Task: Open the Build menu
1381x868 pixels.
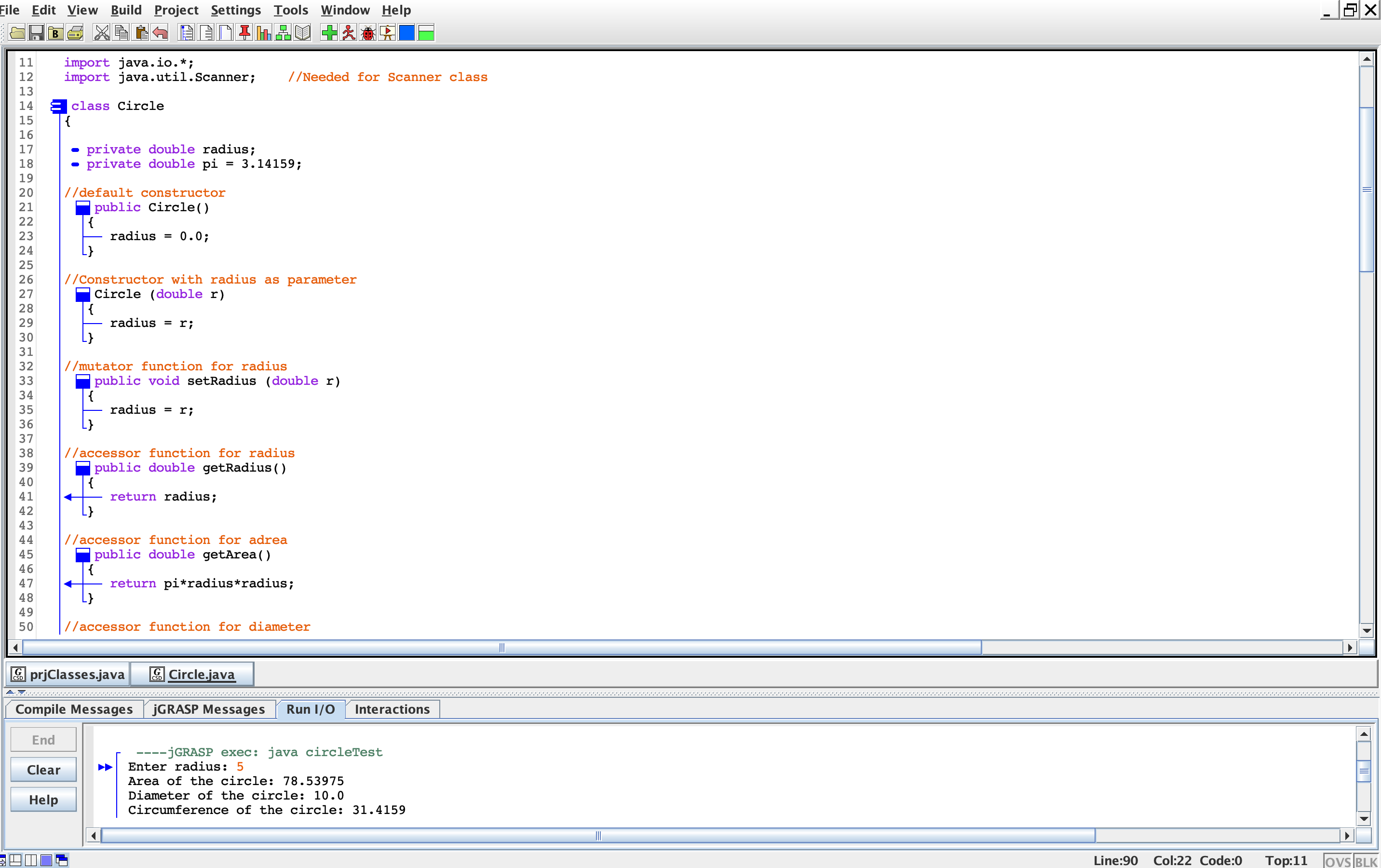Action: pyautogui.click(x=126, y=10)
